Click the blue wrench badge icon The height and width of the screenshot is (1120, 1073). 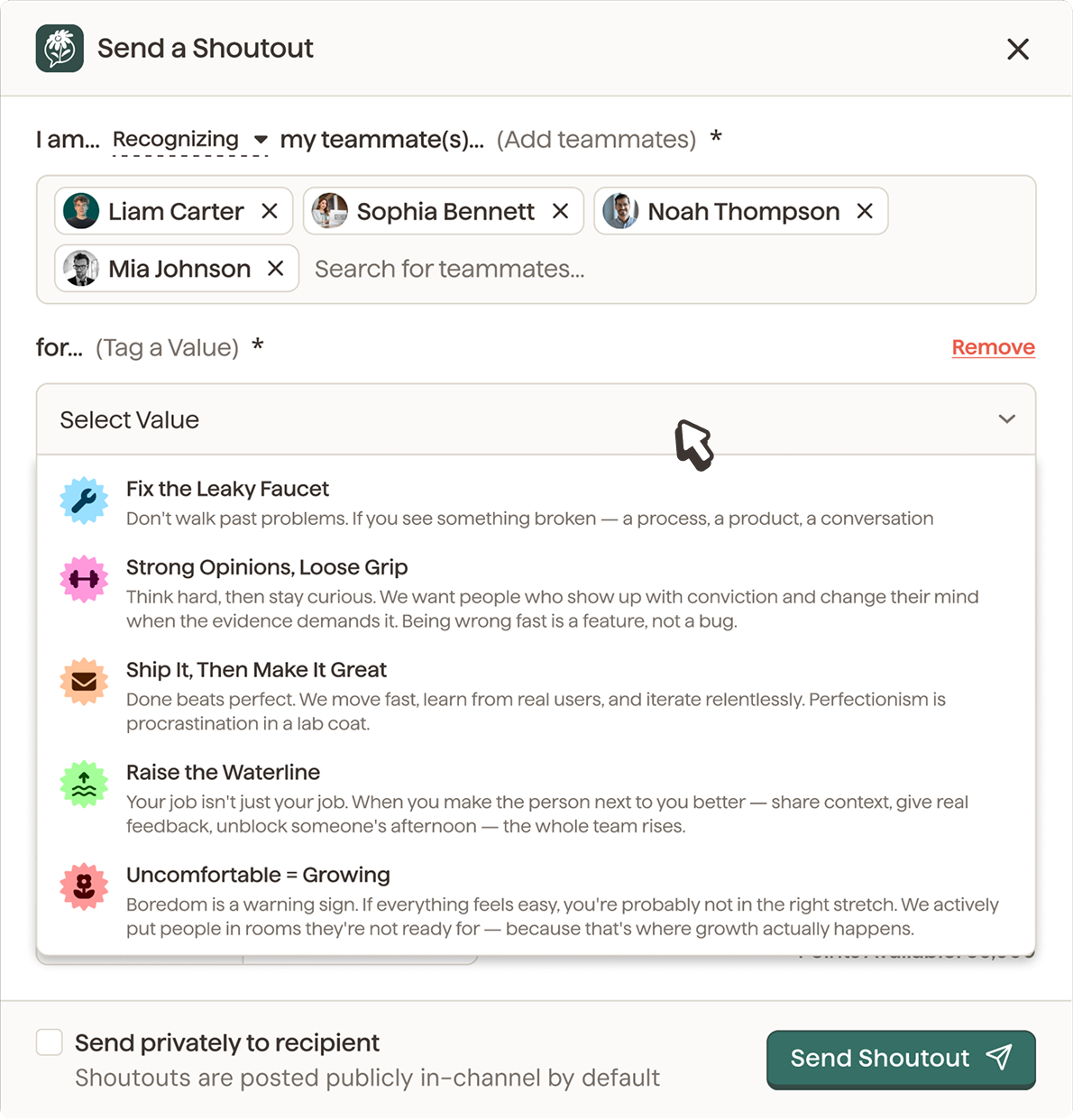(84, 500)
